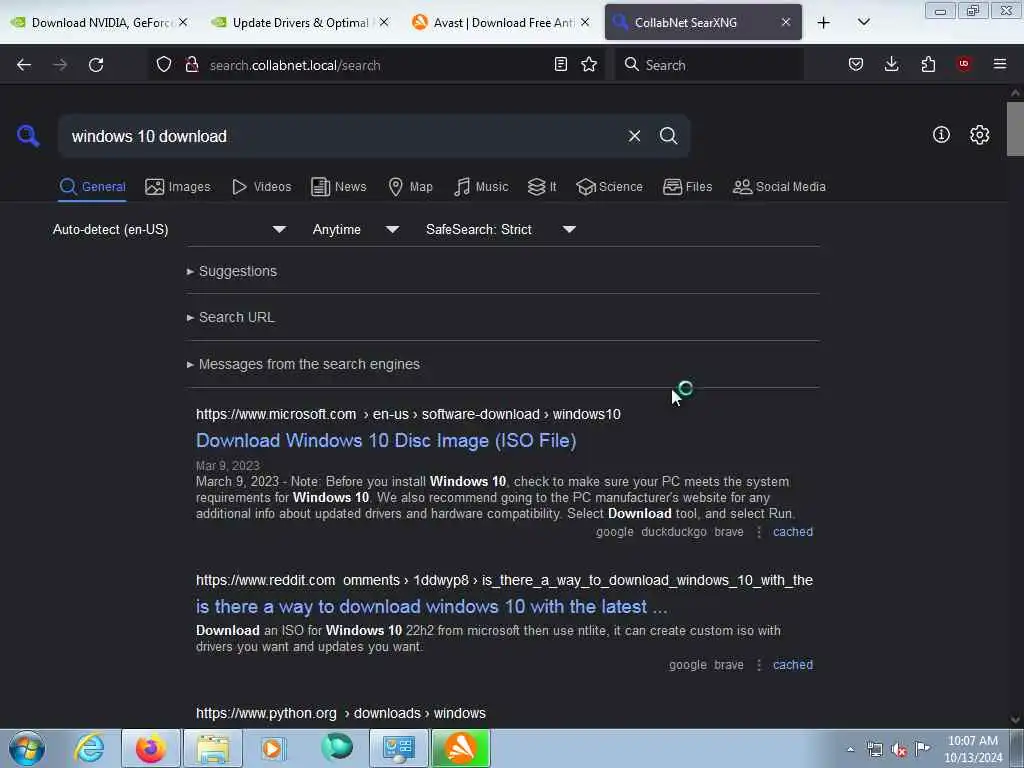This screenshot has height=768, width=1024.
Task: Close the Avast Download Free Antivirus tab
Action: point(584,22)
